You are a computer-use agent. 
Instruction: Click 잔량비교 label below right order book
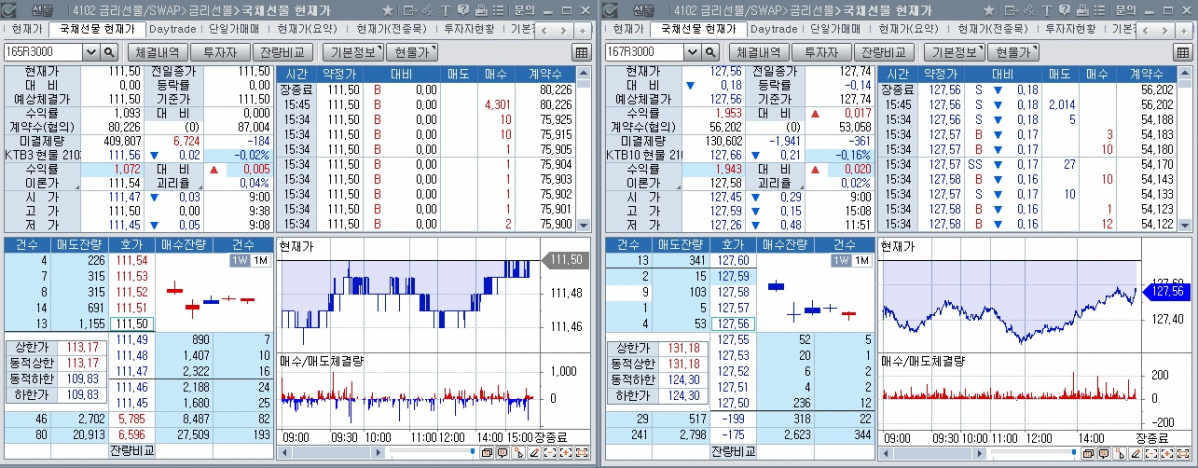click(733, 450)
